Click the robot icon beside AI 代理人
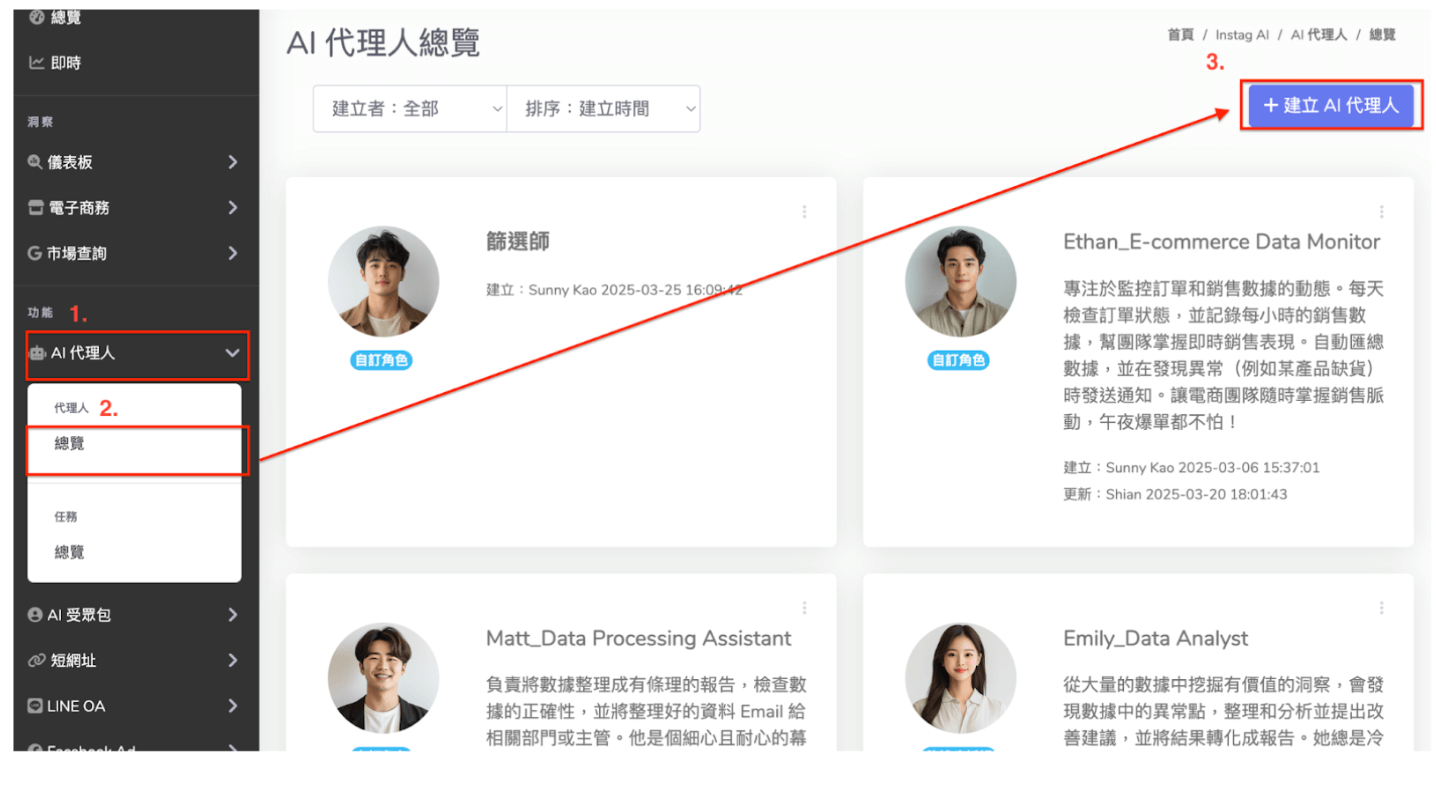Screen dimensions: 1436x786 (x=38, y=353)
